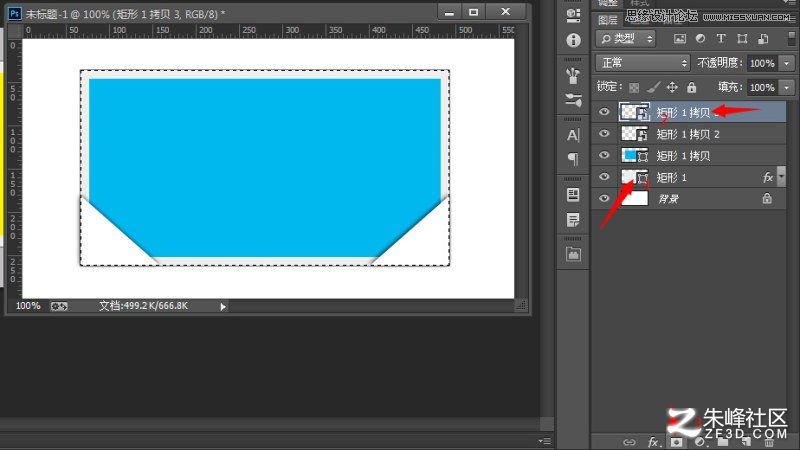Click the 不透明度 value field
Viewport: 800px width, 450px height.
[763, 63]
